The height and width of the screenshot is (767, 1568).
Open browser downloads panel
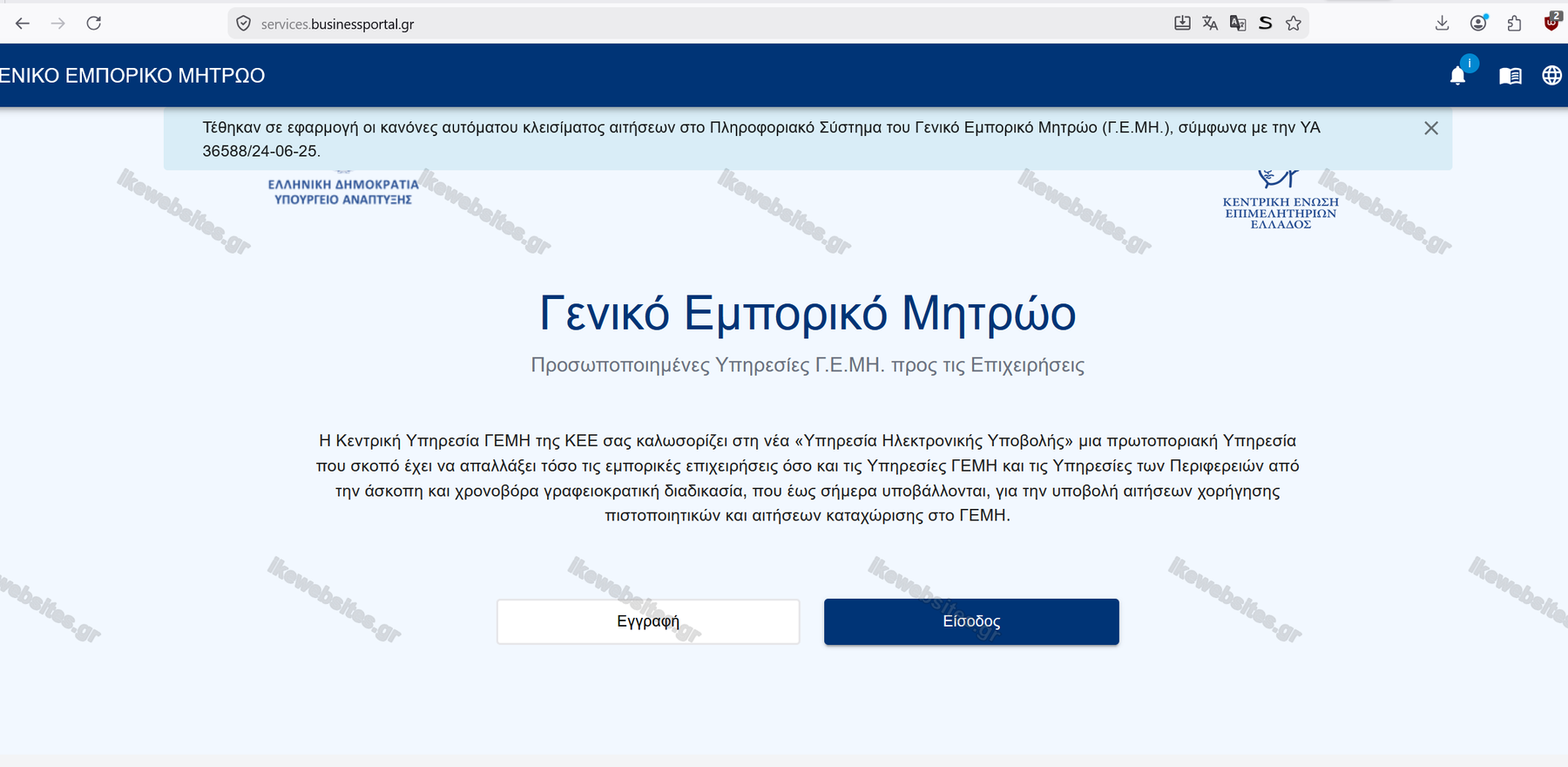[1443, 24]
